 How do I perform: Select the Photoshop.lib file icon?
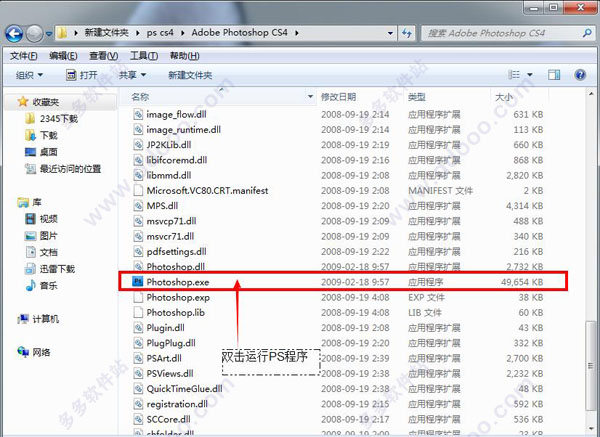[x=138, y=313]
